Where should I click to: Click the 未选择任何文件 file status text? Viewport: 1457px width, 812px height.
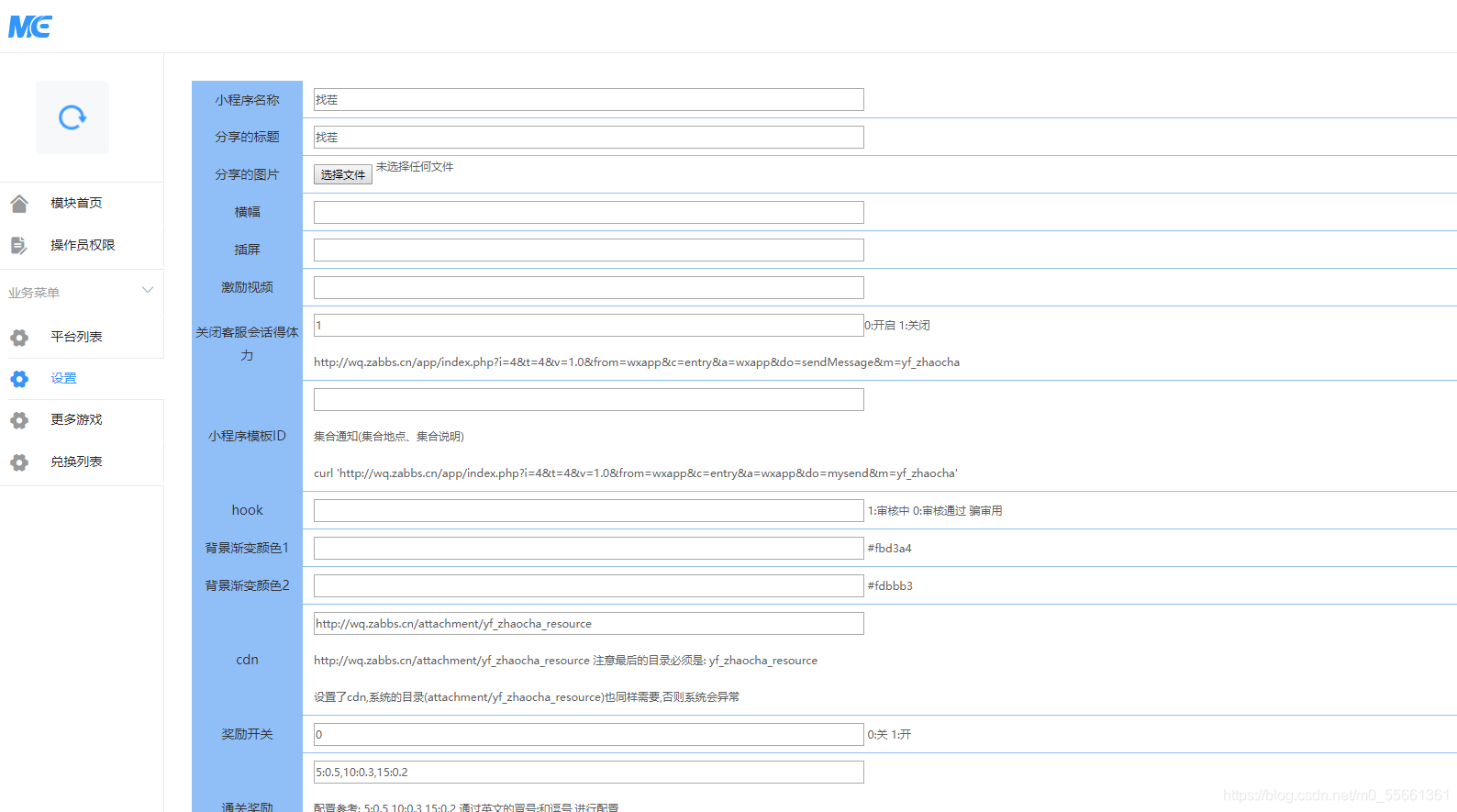[415, 167]
